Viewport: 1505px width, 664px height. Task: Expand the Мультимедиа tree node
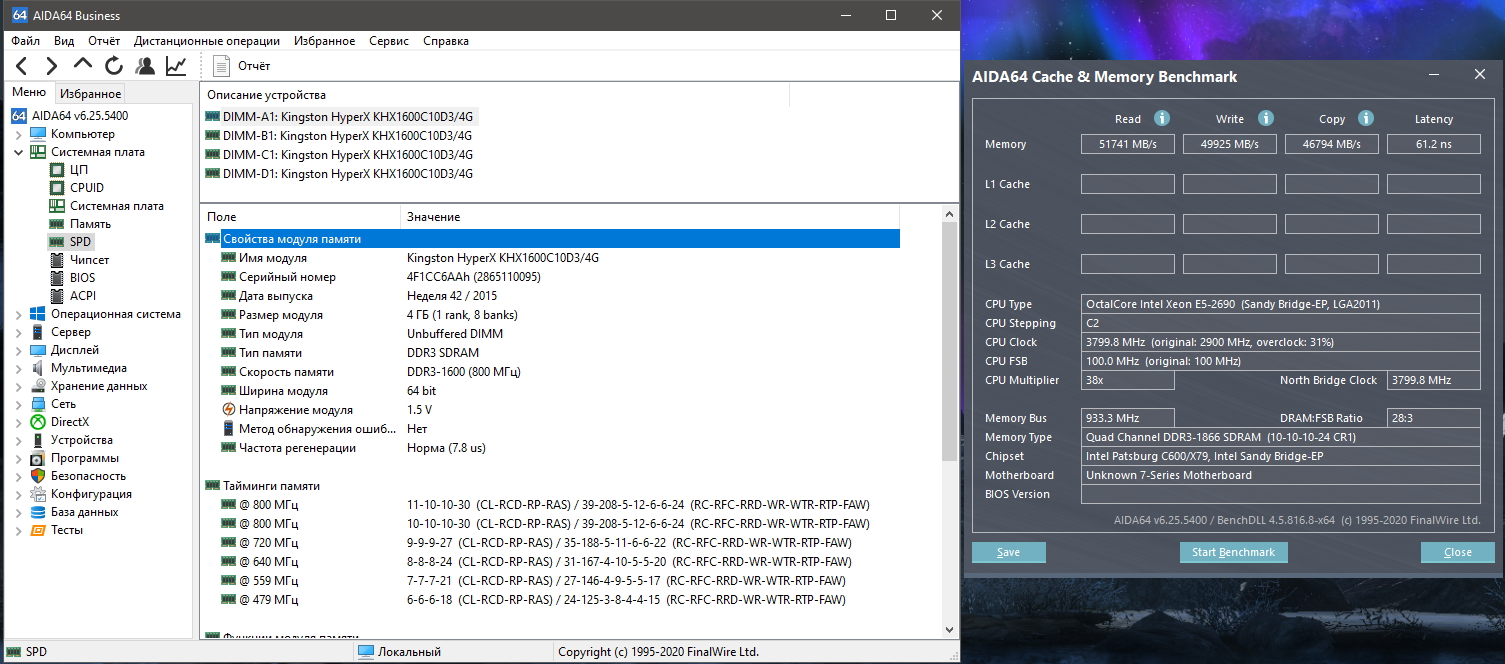(x=18, y=368)
